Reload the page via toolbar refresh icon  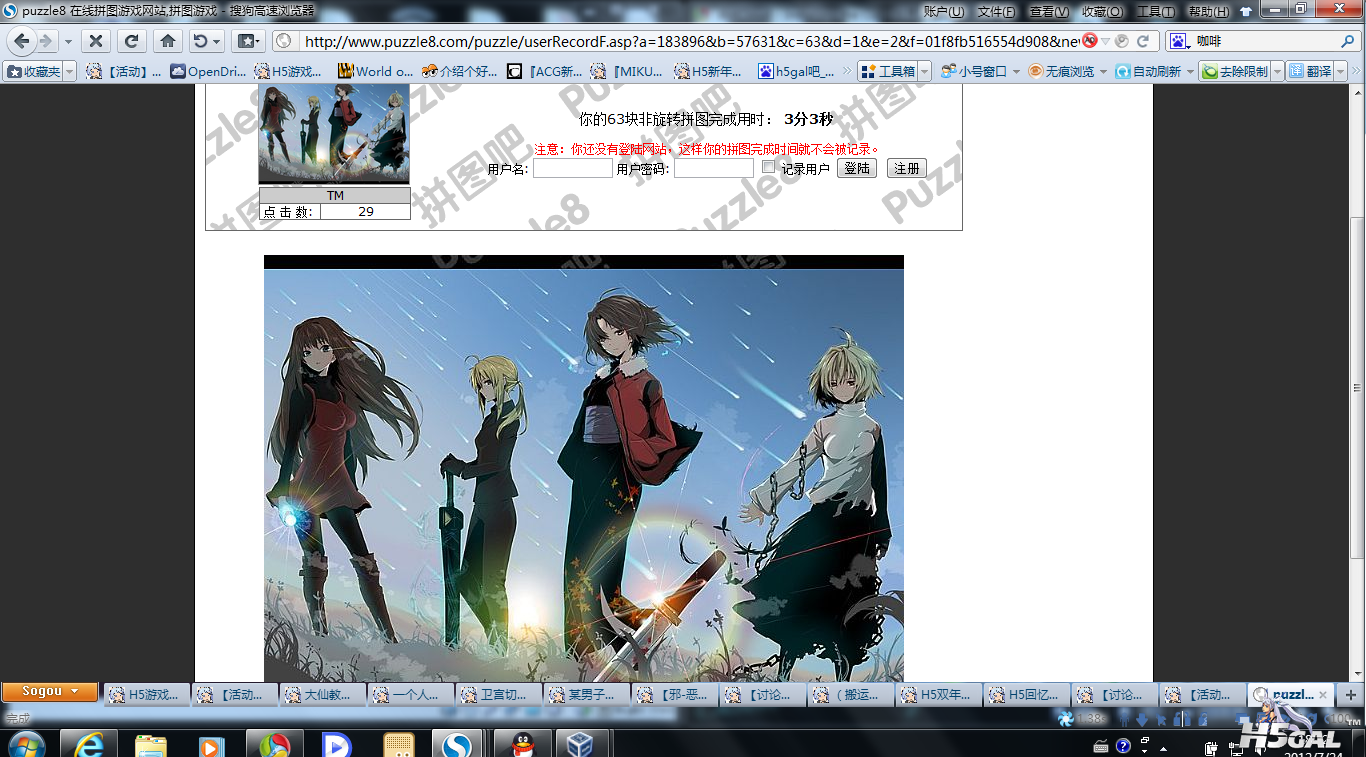[131, 41]
